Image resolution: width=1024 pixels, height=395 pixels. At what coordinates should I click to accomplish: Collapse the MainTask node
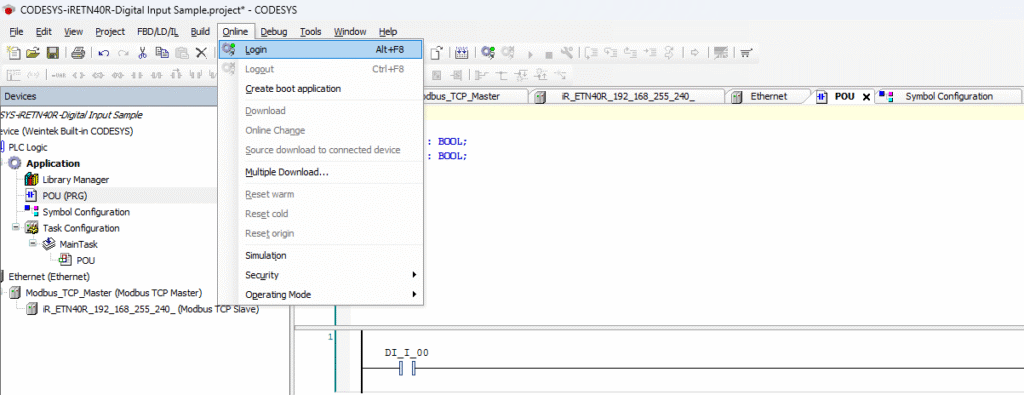(33, 244)
